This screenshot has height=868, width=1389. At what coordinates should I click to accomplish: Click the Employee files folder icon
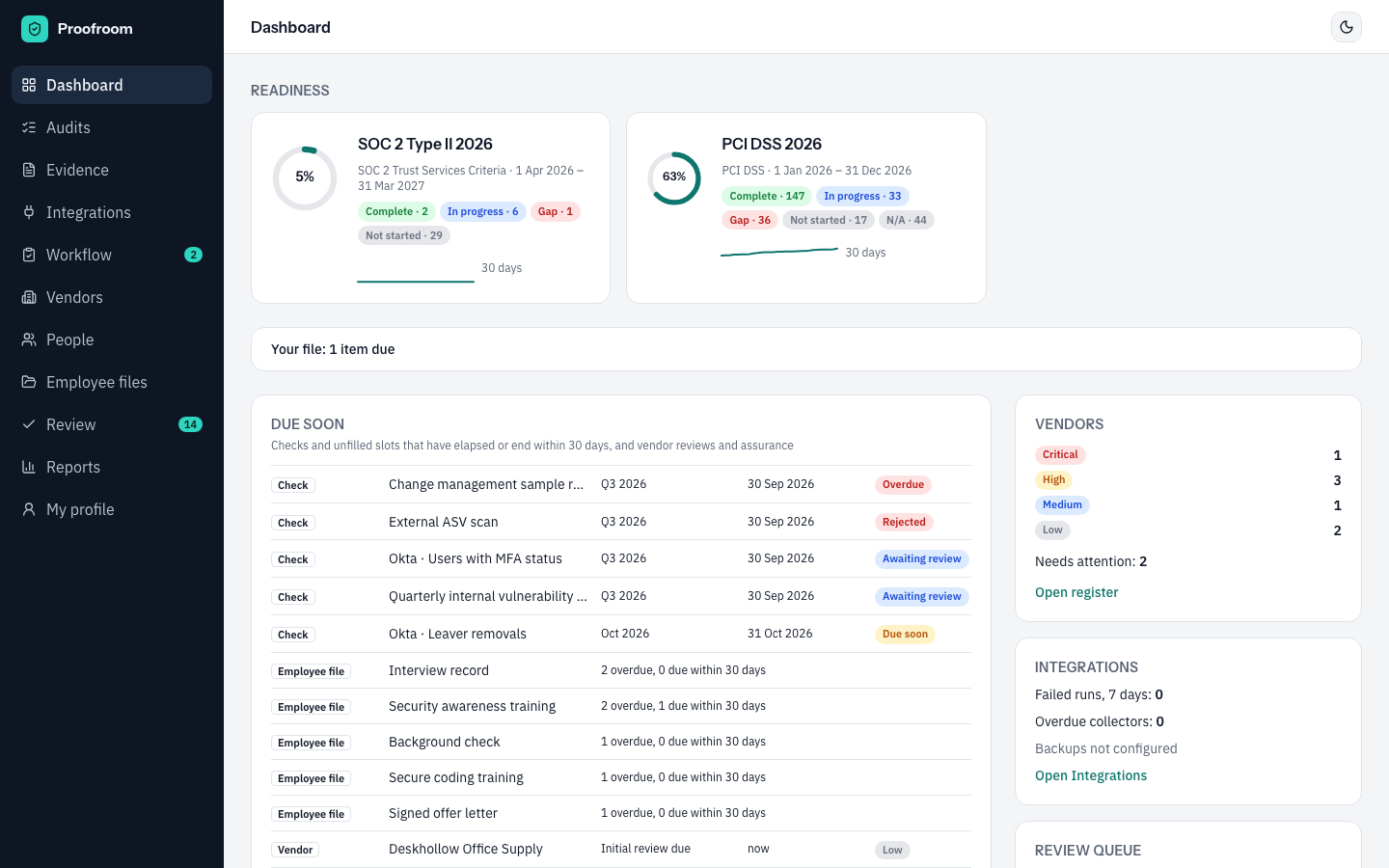pyautogui.click(x=29, y=382)
